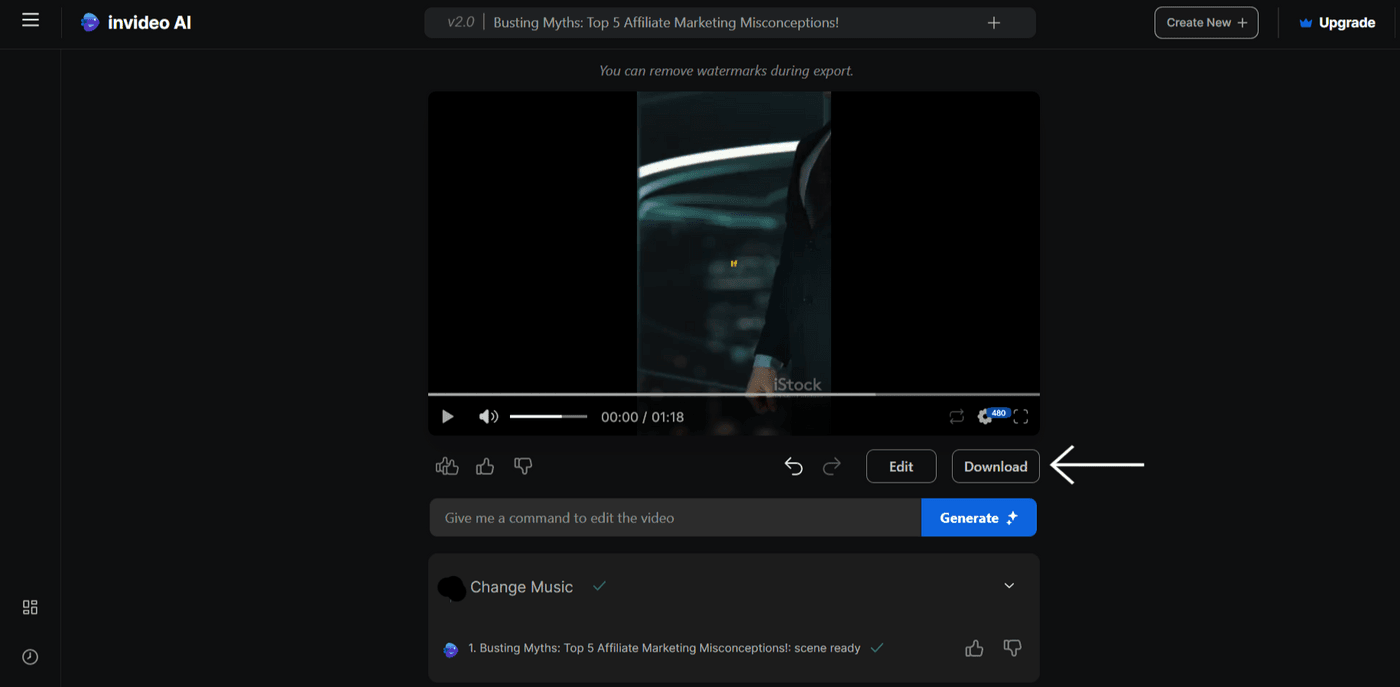Open the 480 quality settings gear

click(x=986, y=417)
